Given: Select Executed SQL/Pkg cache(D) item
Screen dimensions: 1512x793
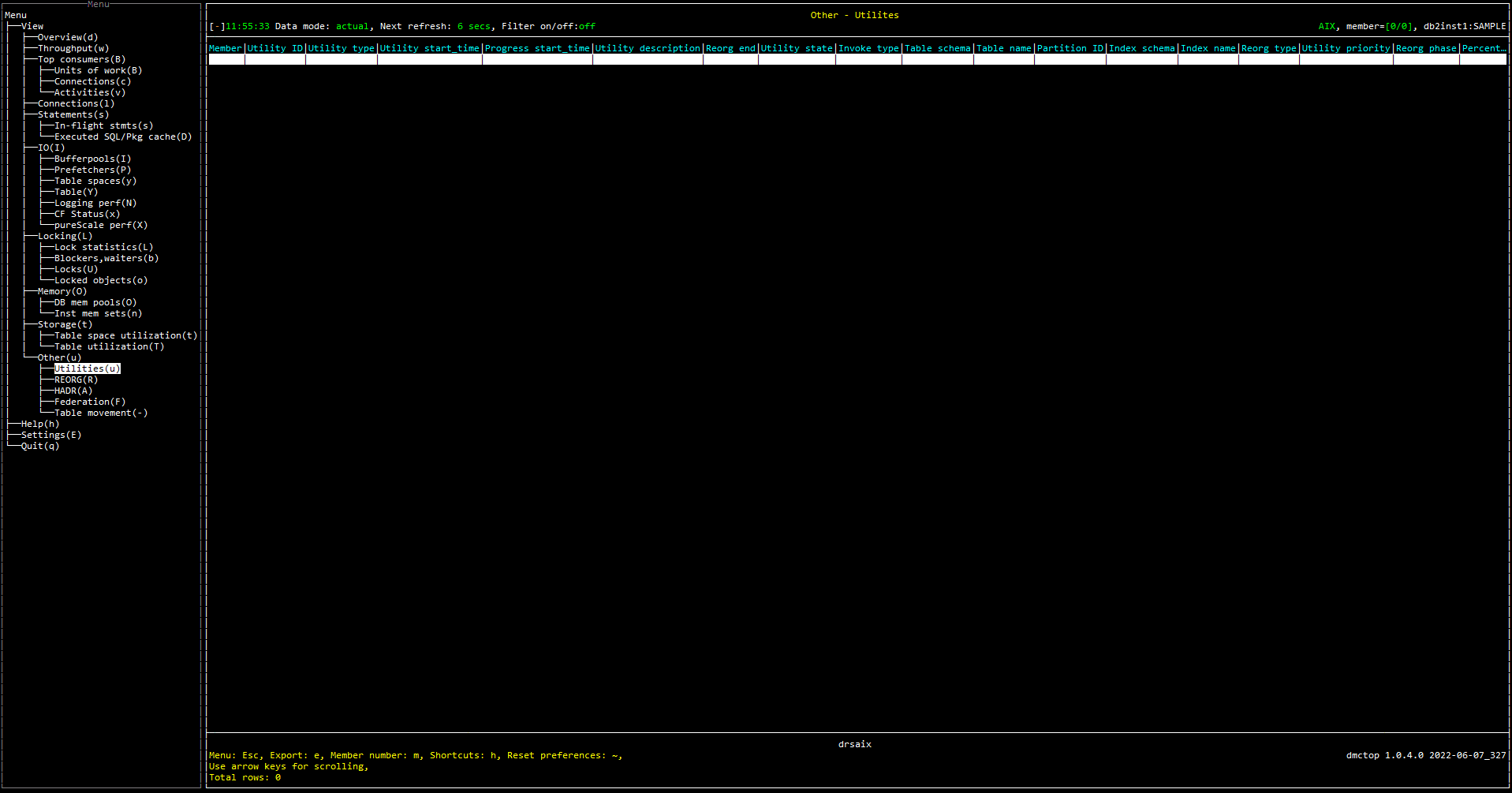Looking at the screenshot, I should (122, 137).
